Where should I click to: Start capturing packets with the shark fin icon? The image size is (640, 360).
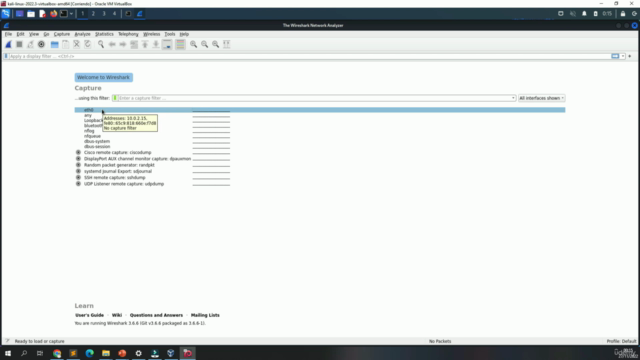tap(8, 44)
